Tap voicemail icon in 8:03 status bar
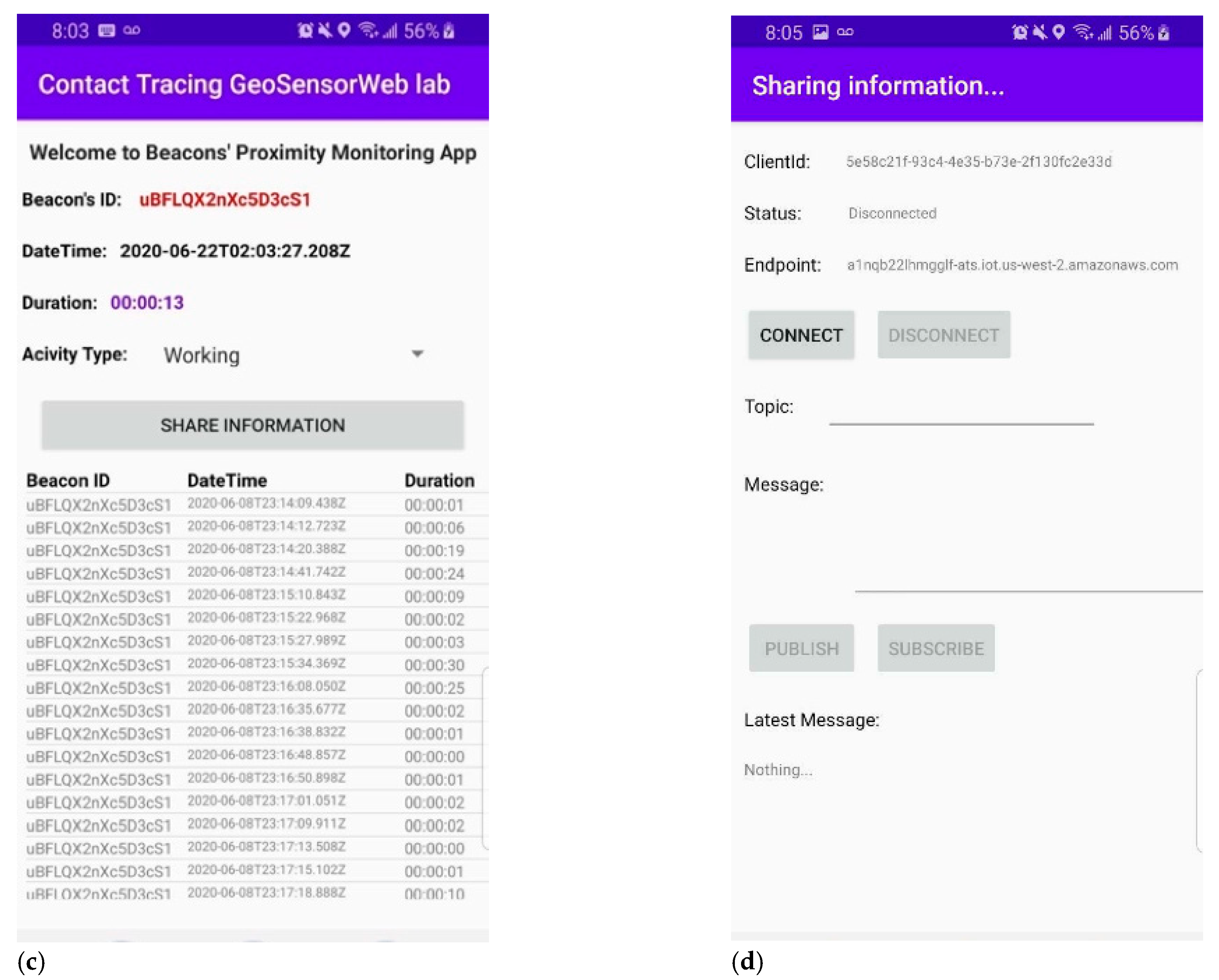 (132, 30)
